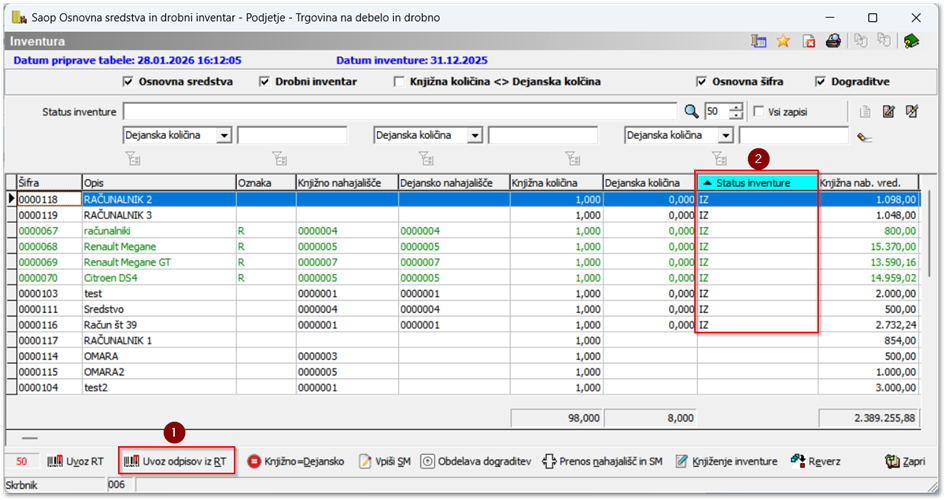The height and width of the screenshot is (500, 945).
Task: Toggle the Osnovna šifra checkbox
Action: [x=702, y=81]
